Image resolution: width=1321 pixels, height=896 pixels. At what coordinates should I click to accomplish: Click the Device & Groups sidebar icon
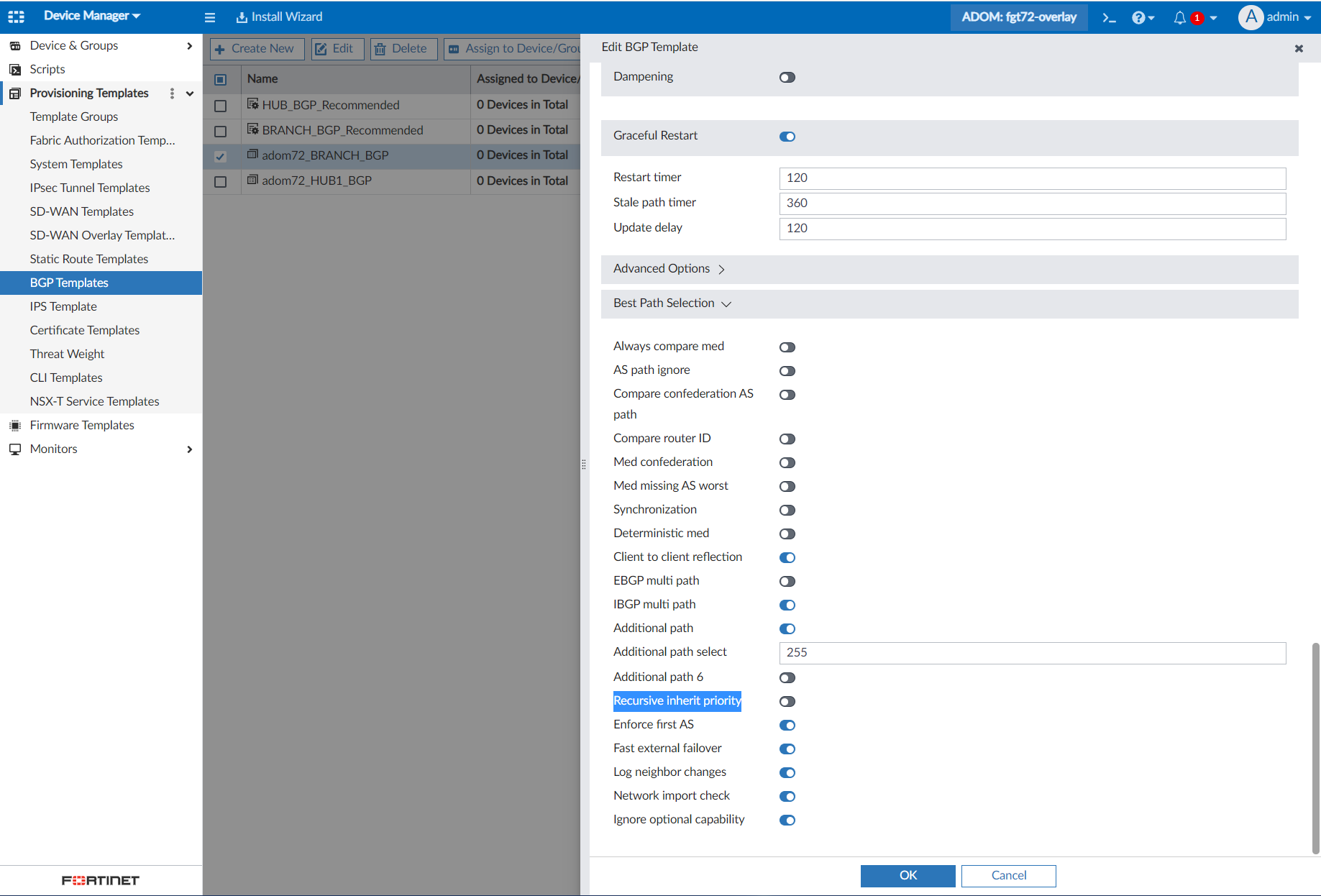15,46
